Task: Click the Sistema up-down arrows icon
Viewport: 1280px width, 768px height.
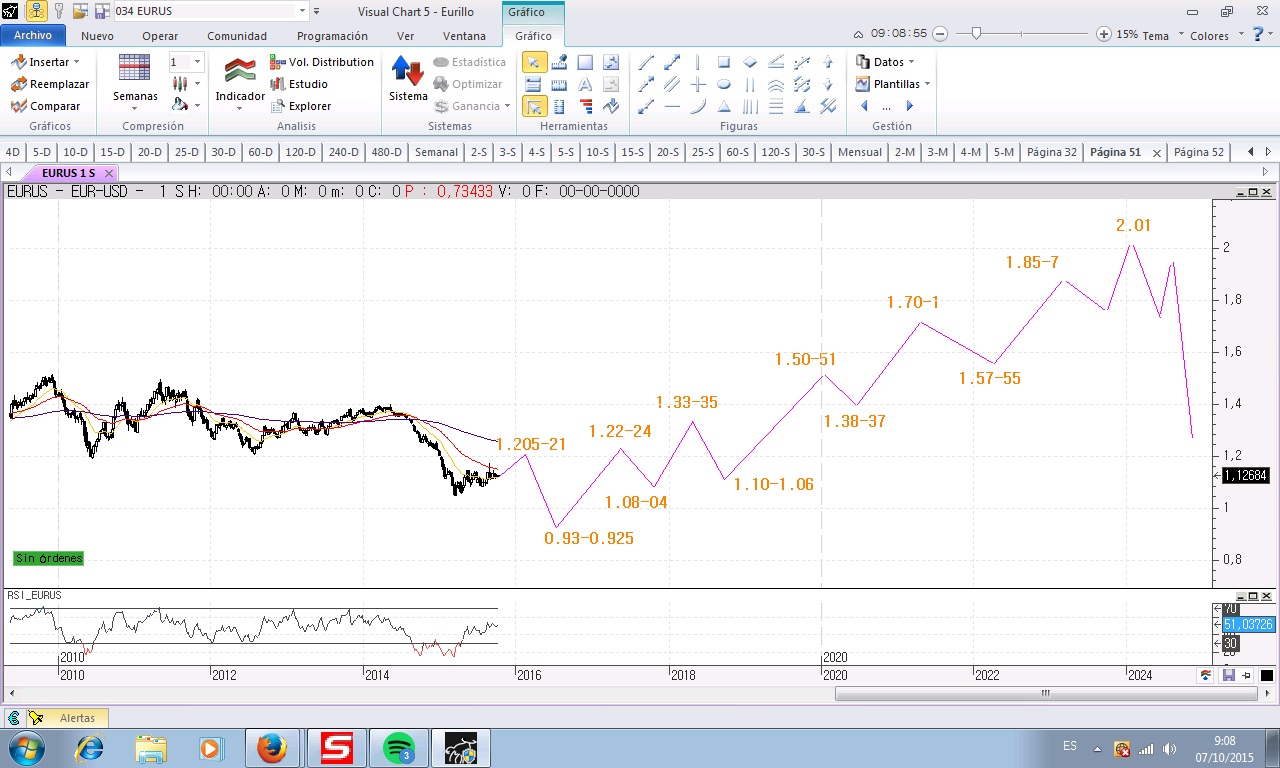Action: 408,71
